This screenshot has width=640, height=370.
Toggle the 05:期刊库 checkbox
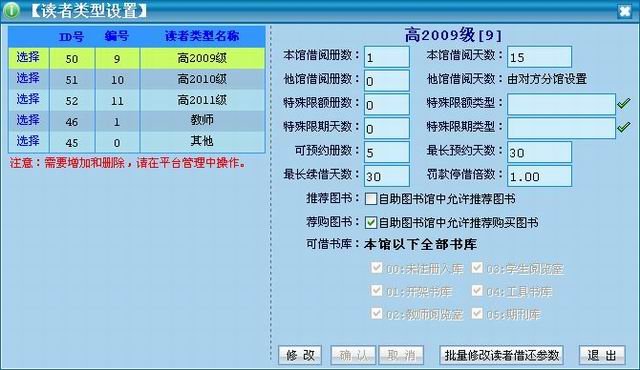[477, 313]
